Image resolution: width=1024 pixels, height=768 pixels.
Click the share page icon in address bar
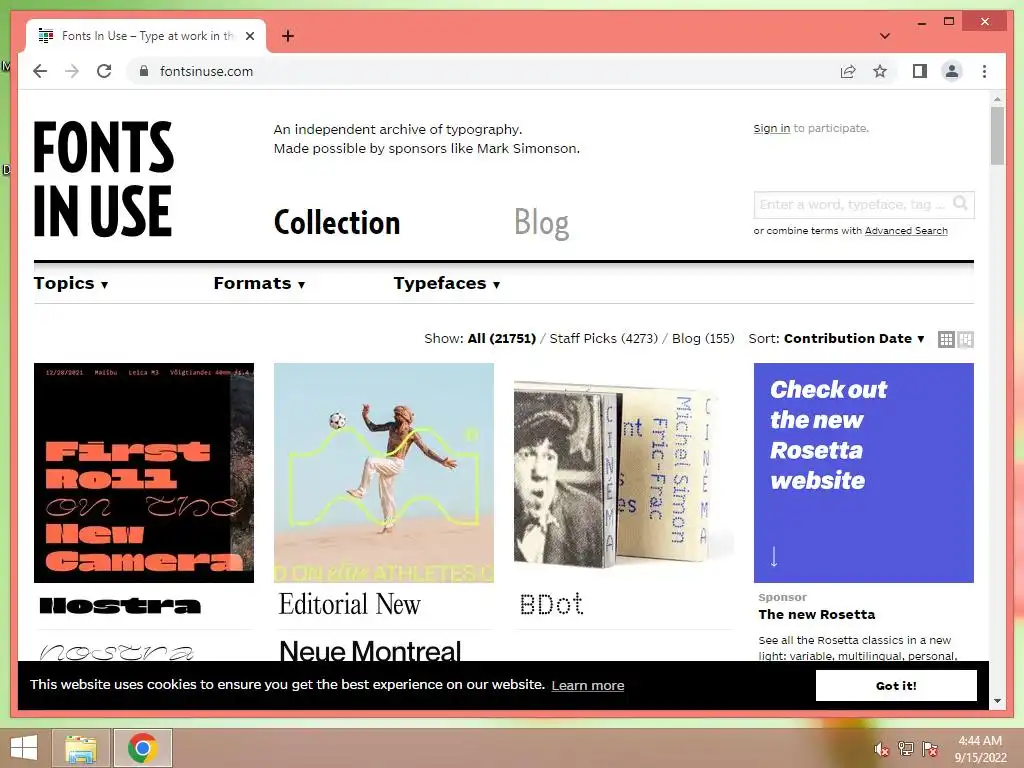click(848, 71)
